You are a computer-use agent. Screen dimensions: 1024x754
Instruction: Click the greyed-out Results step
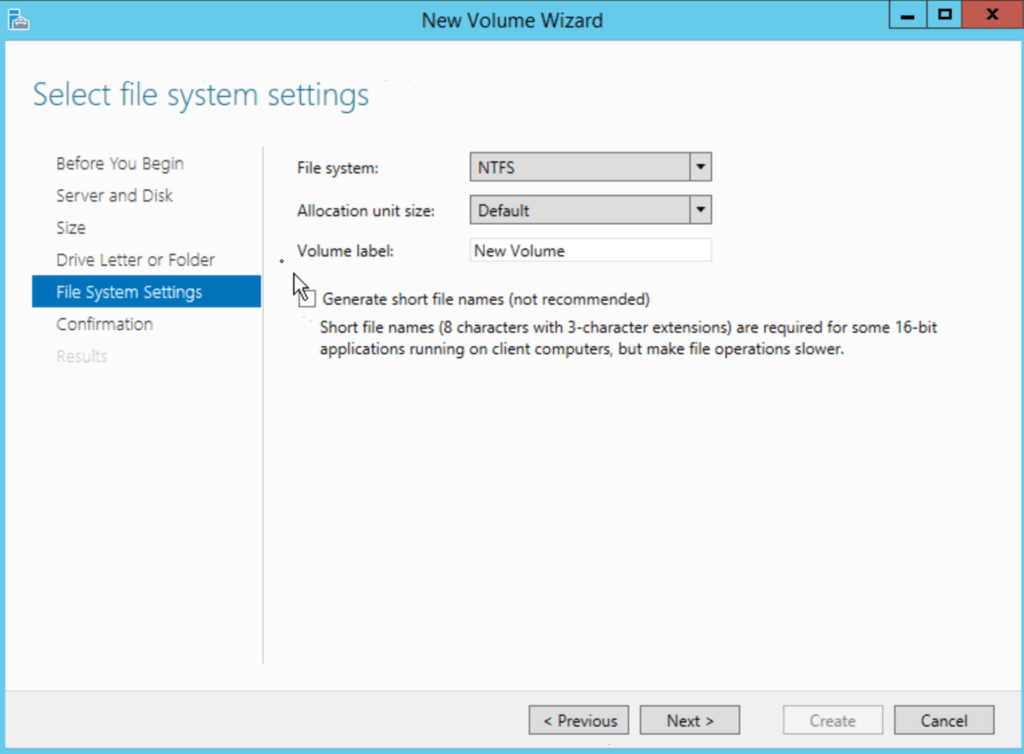tap(81, 356)
